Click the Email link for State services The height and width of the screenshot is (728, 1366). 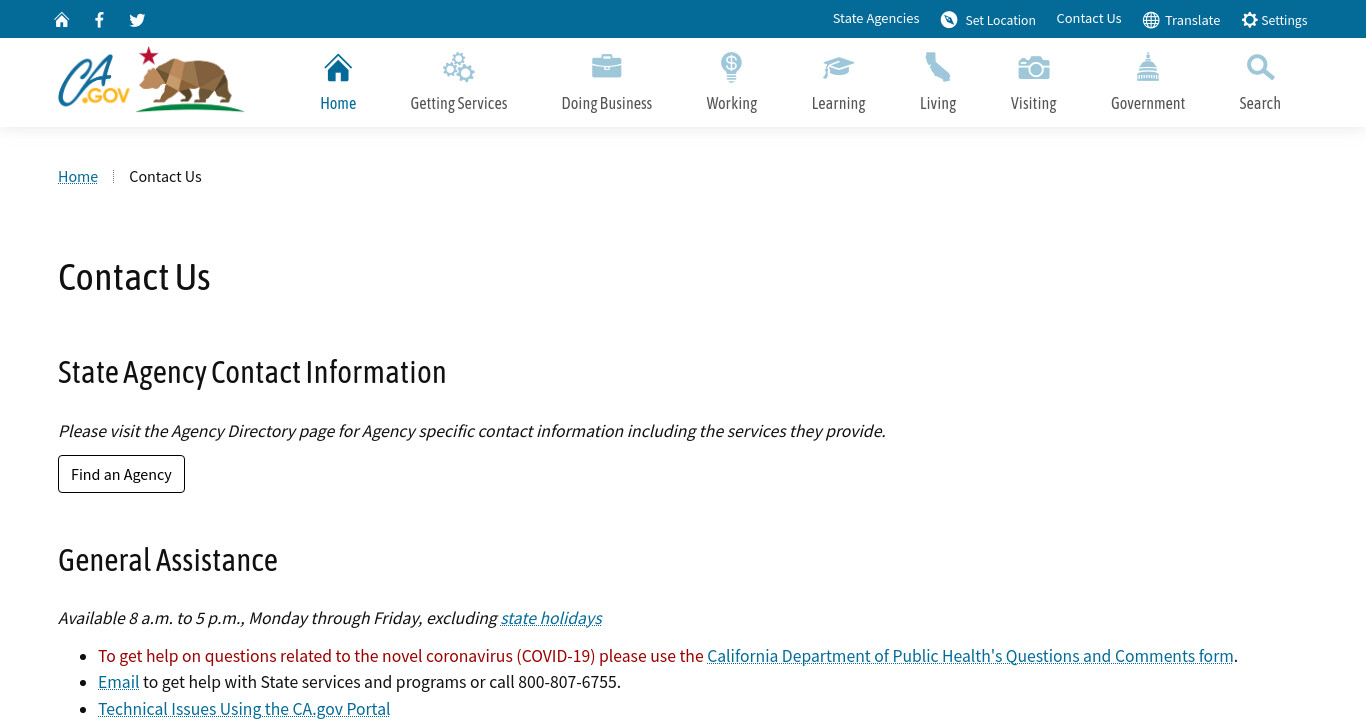118,682
